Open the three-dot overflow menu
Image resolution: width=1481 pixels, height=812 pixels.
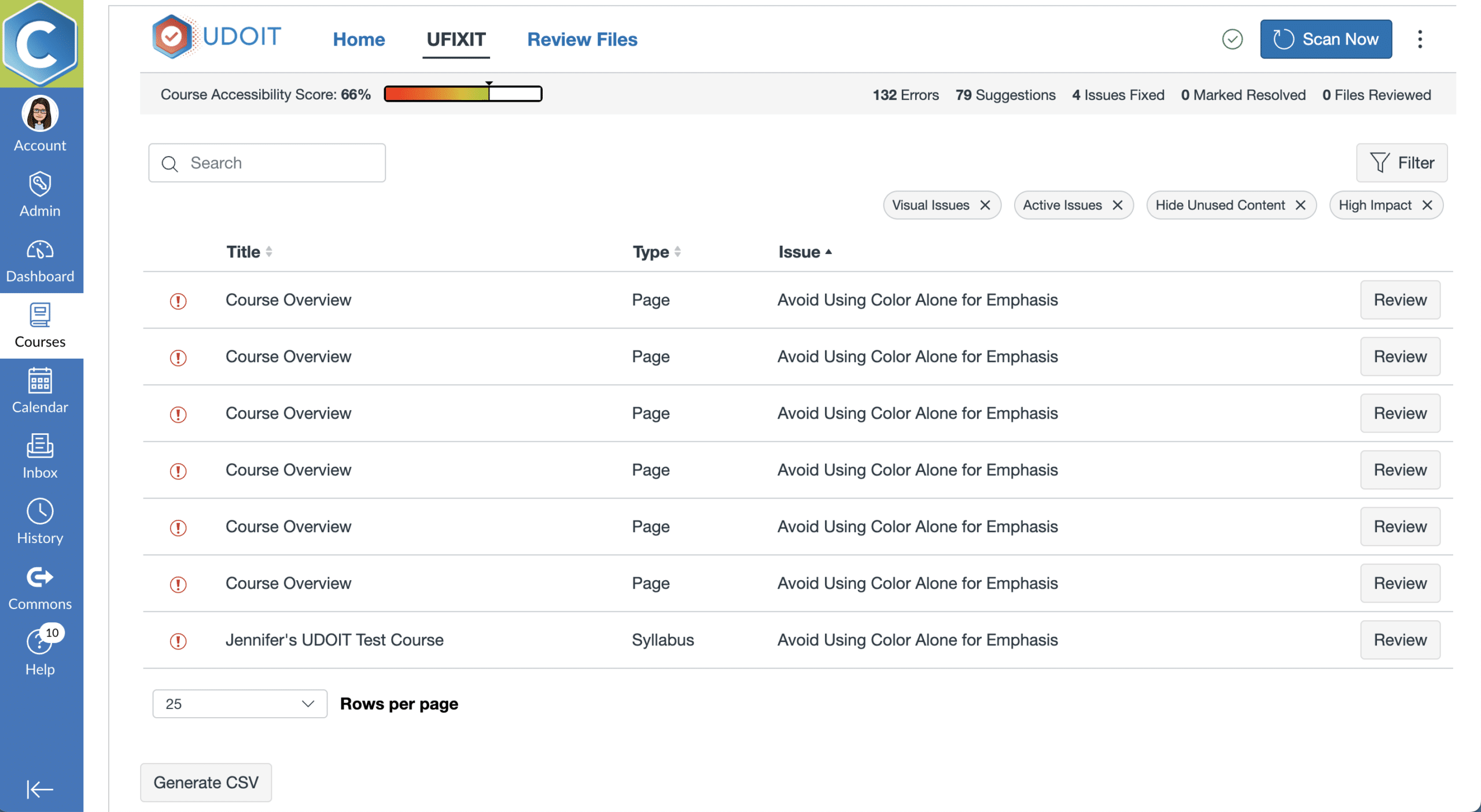(1419, 39)
